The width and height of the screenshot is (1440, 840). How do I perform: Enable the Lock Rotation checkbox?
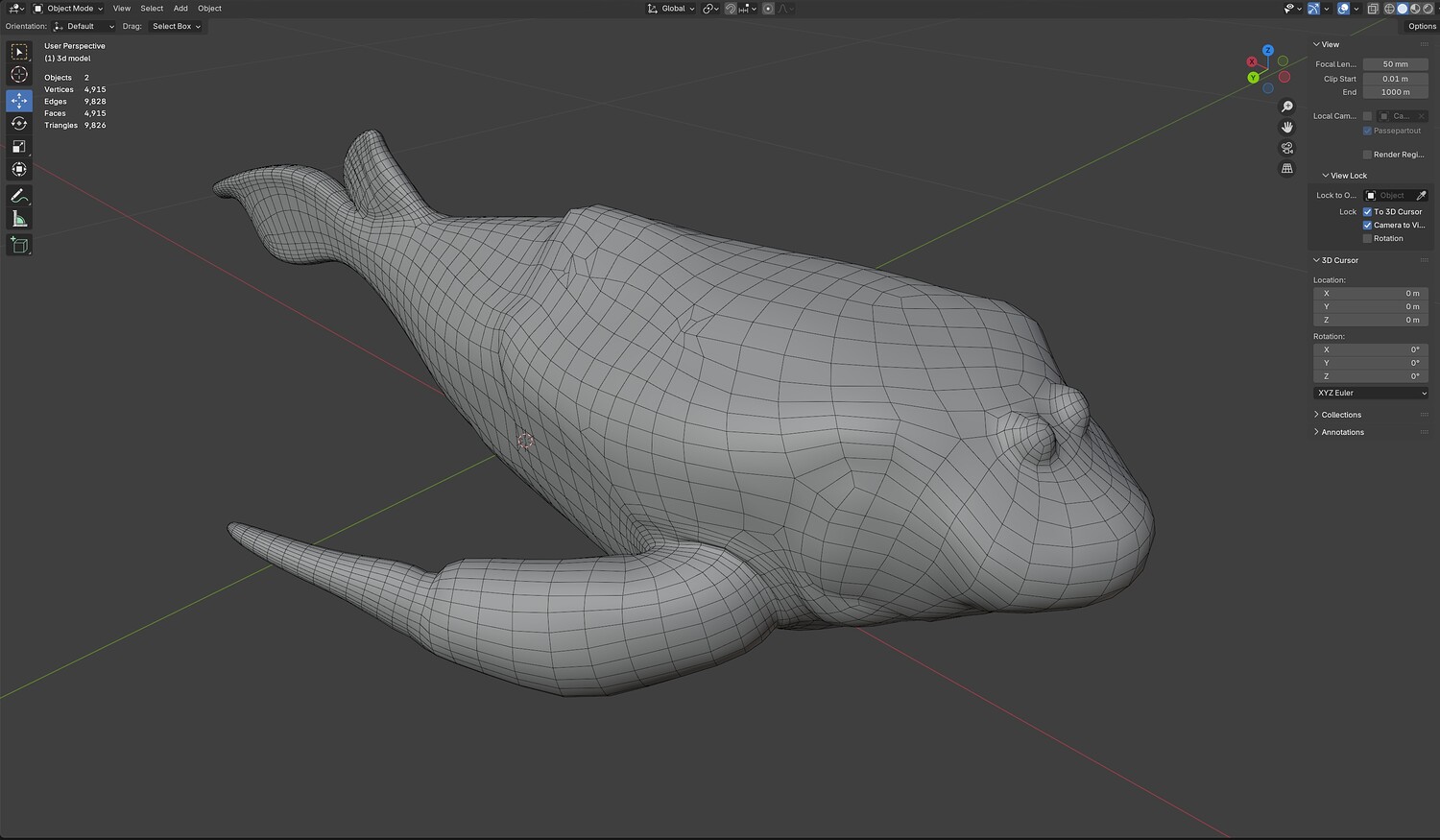pos(1367,239)
